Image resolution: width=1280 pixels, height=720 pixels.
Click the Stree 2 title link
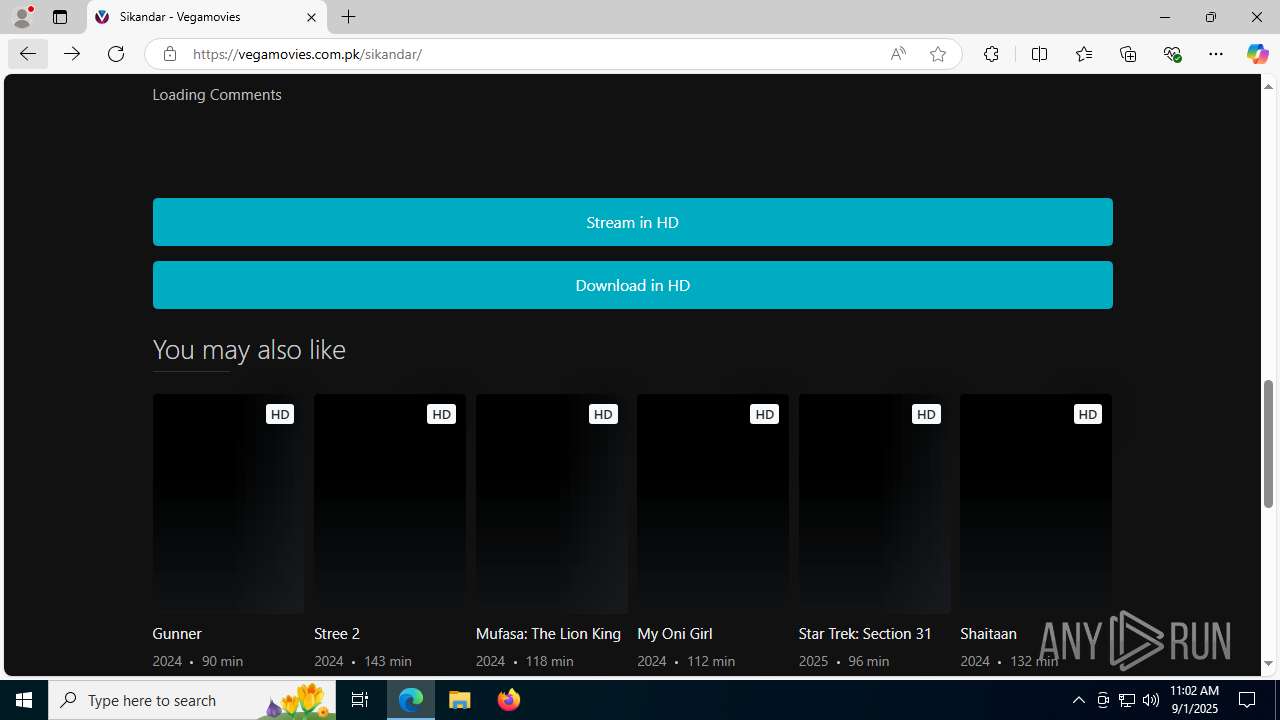pyautogui.click(x=337, y=633)
